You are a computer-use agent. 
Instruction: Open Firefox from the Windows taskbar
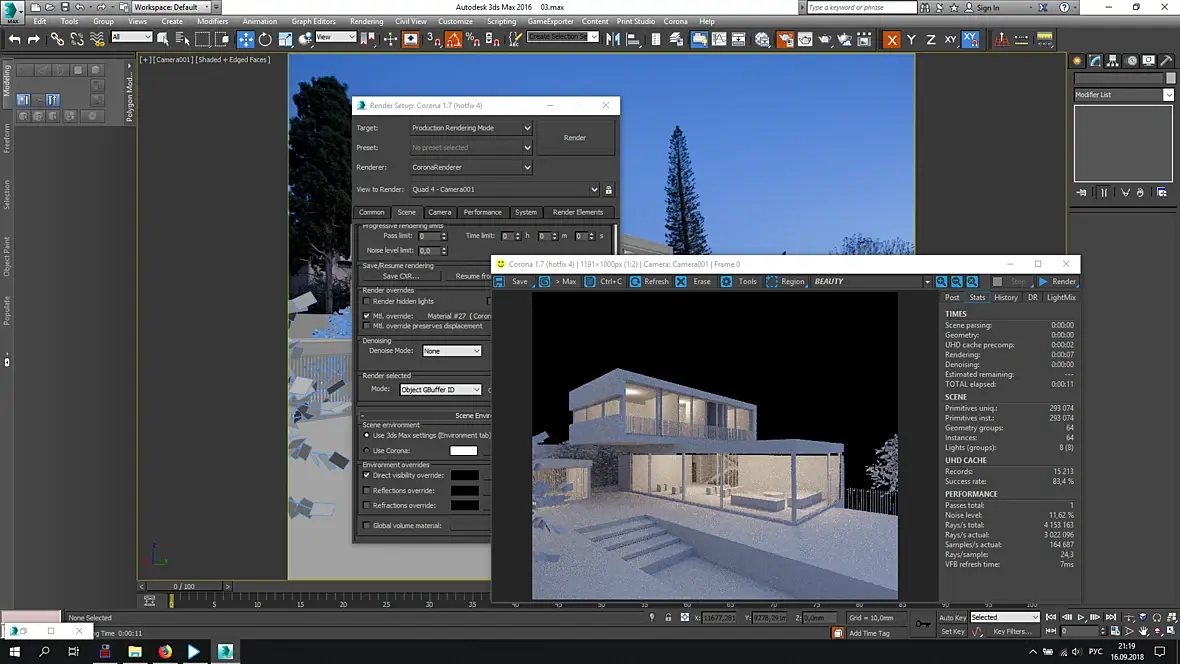[x=165, y=652]
